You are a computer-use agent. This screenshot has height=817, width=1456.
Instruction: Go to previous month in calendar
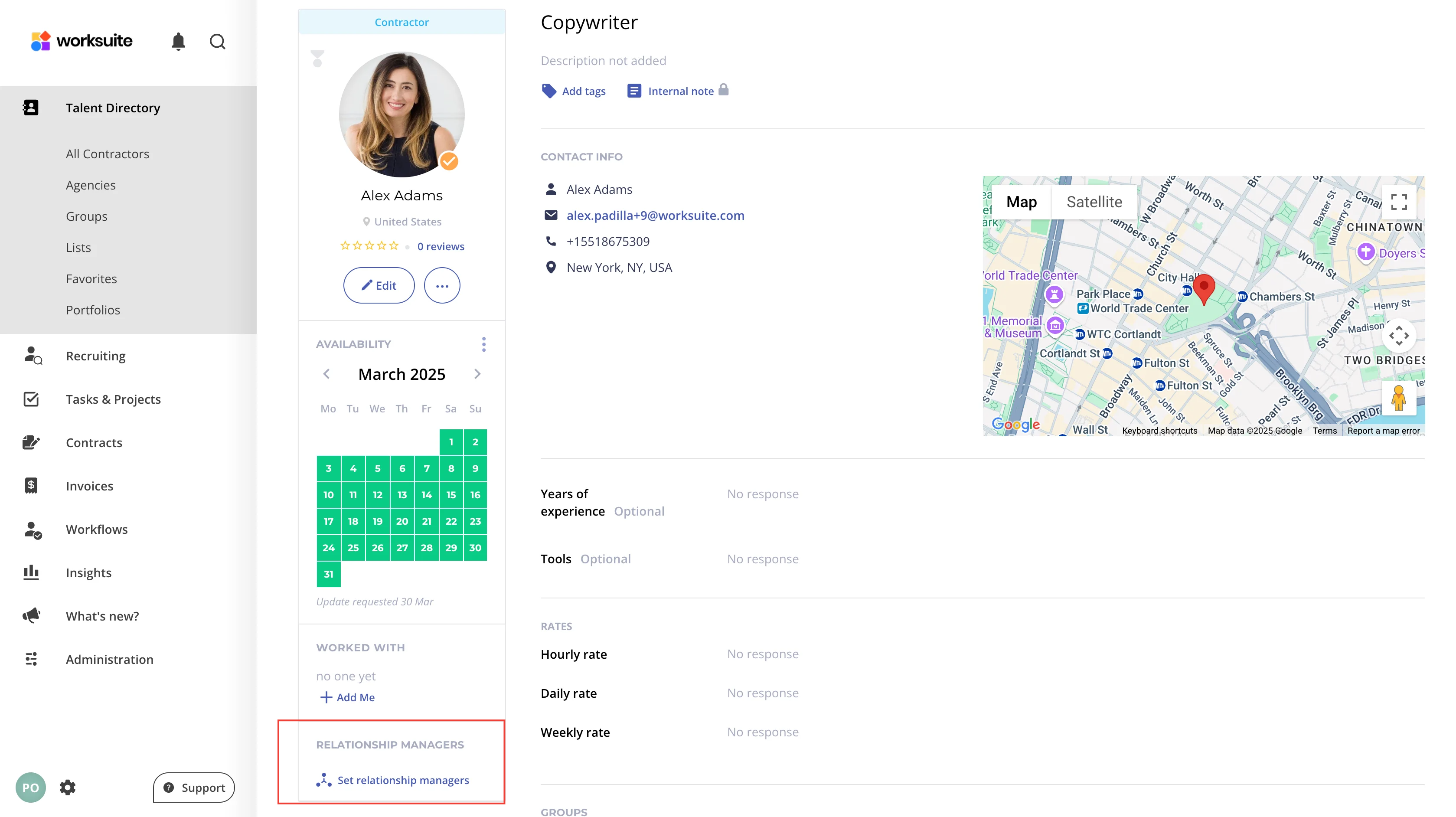[326, 374]
